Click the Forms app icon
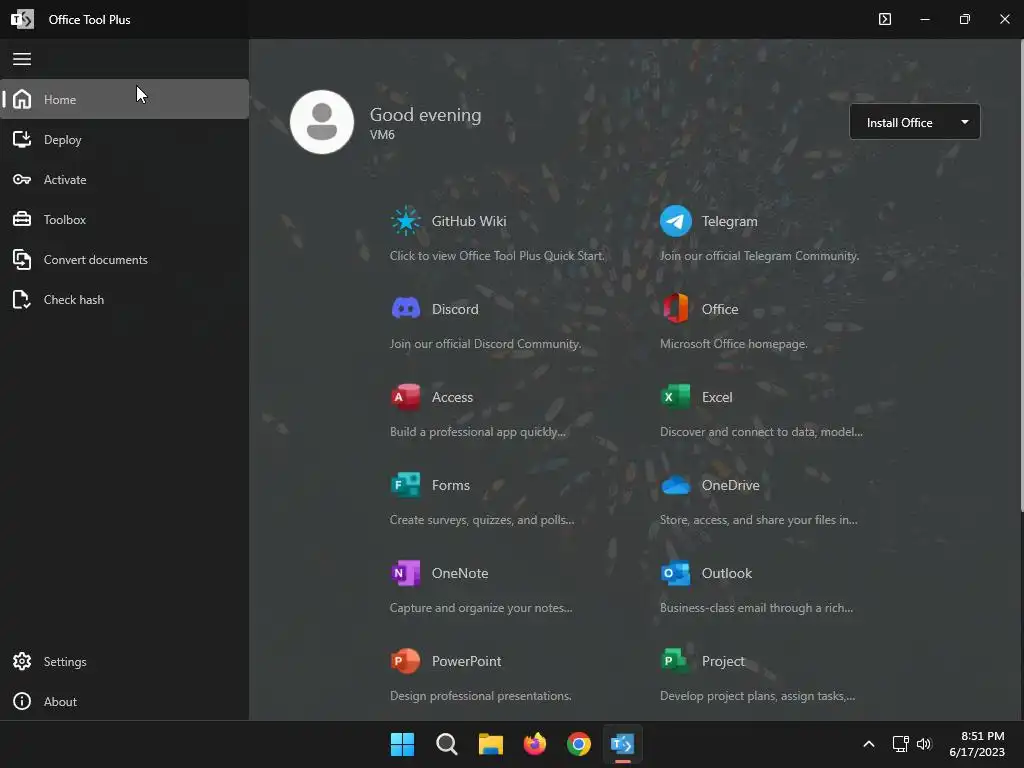 [406, 485]
